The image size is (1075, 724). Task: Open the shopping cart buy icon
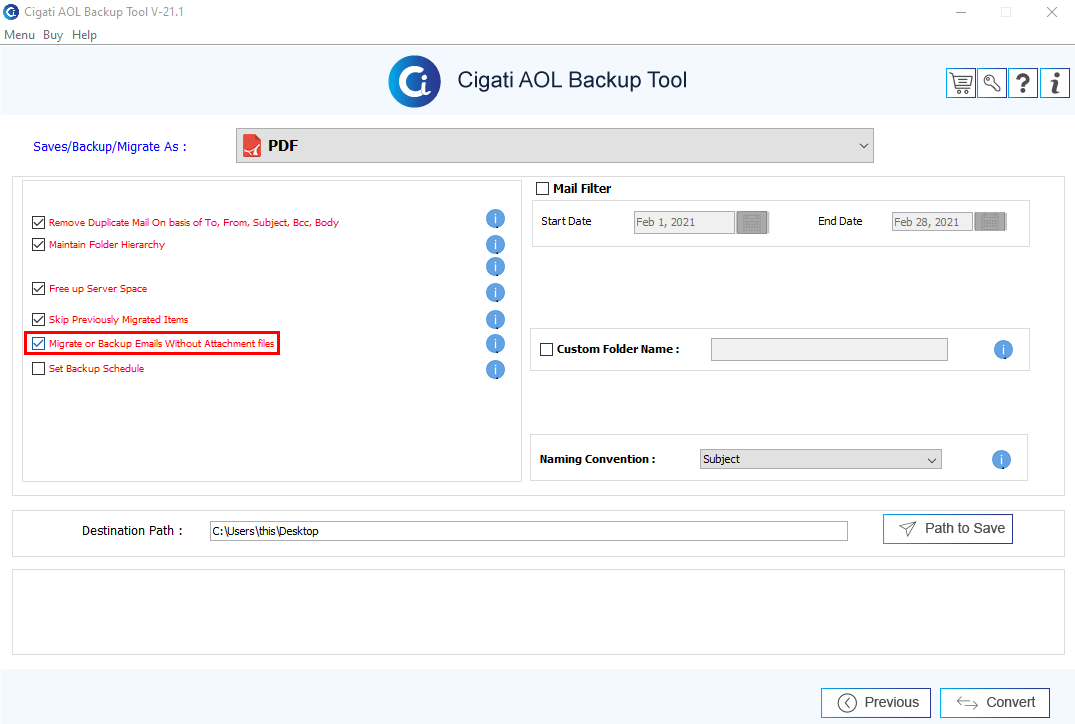961,84
